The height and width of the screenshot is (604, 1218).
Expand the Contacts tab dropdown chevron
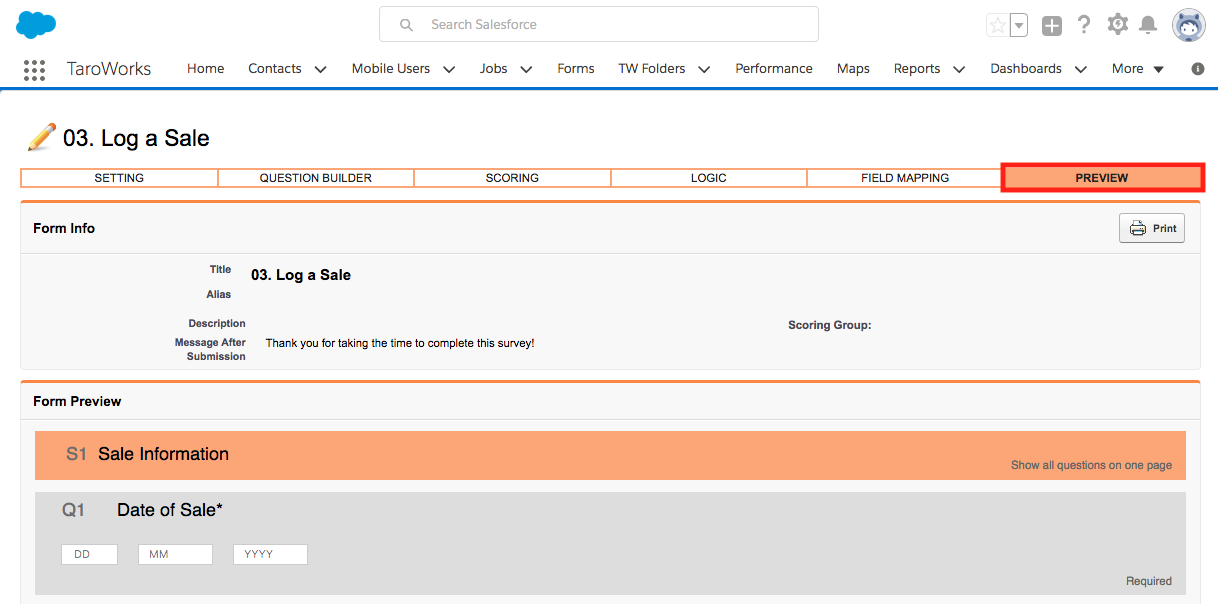(x=320, y=69)
